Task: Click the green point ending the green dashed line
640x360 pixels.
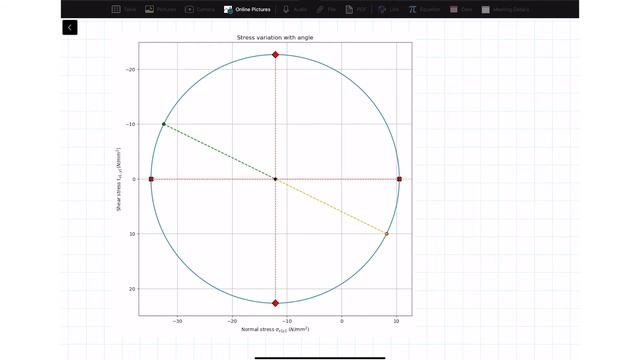Action: 164,124
